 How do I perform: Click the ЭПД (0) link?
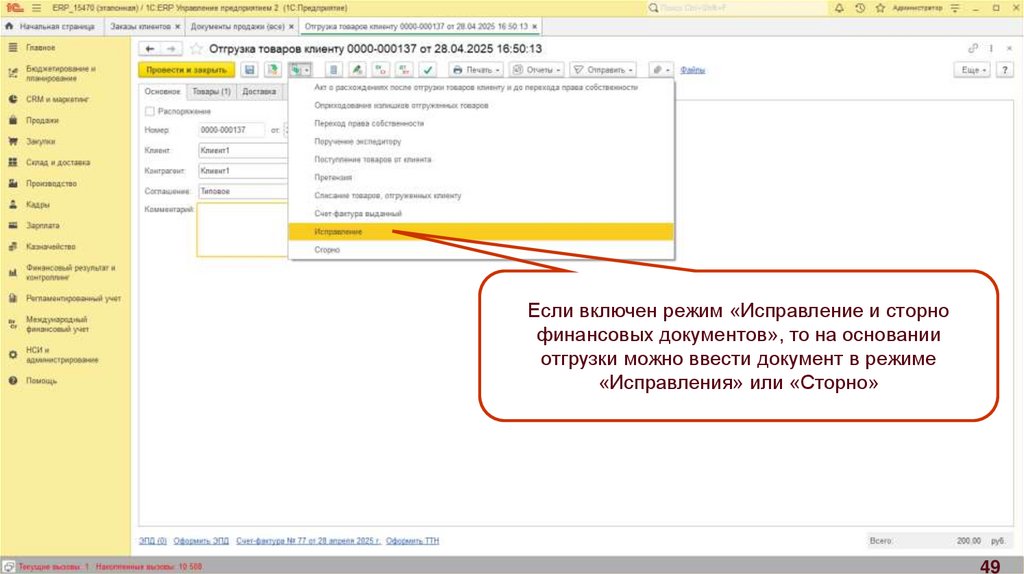click(x=153, y=541)
